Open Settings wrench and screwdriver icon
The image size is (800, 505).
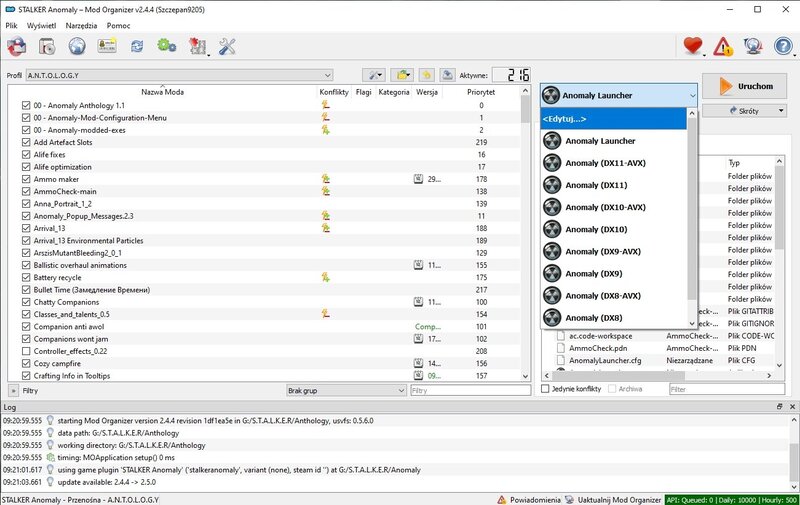(x=226, y=46)
